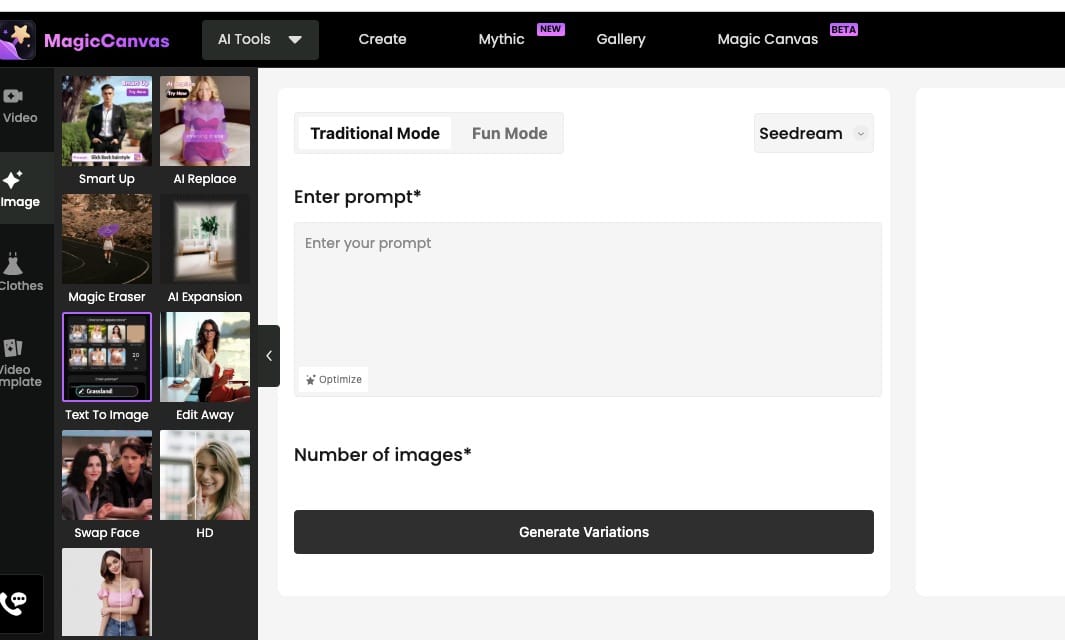Go to the Gallery page

tap(621, 39)
